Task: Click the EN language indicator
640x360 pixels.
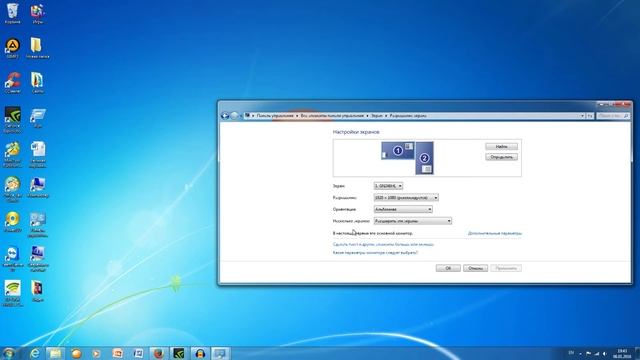Action: click(x=571, y=353)
